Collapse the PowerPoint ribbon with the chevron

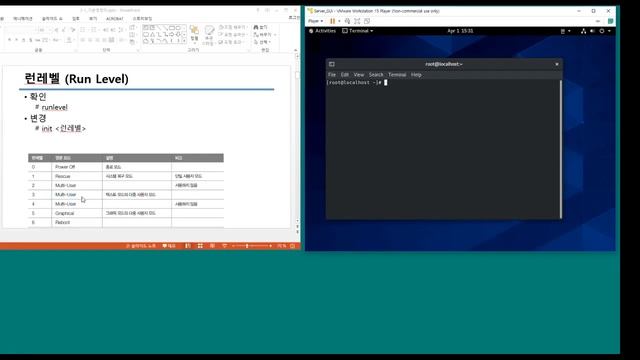296,50
